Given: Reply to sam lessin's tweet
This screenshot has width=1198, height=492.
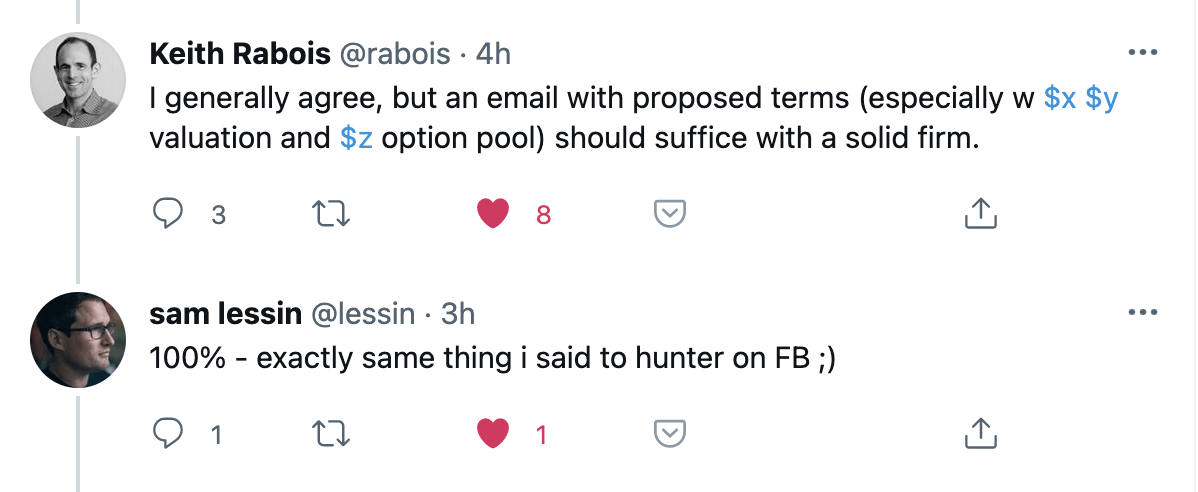Looking at the screenshot, I should 166,434.
